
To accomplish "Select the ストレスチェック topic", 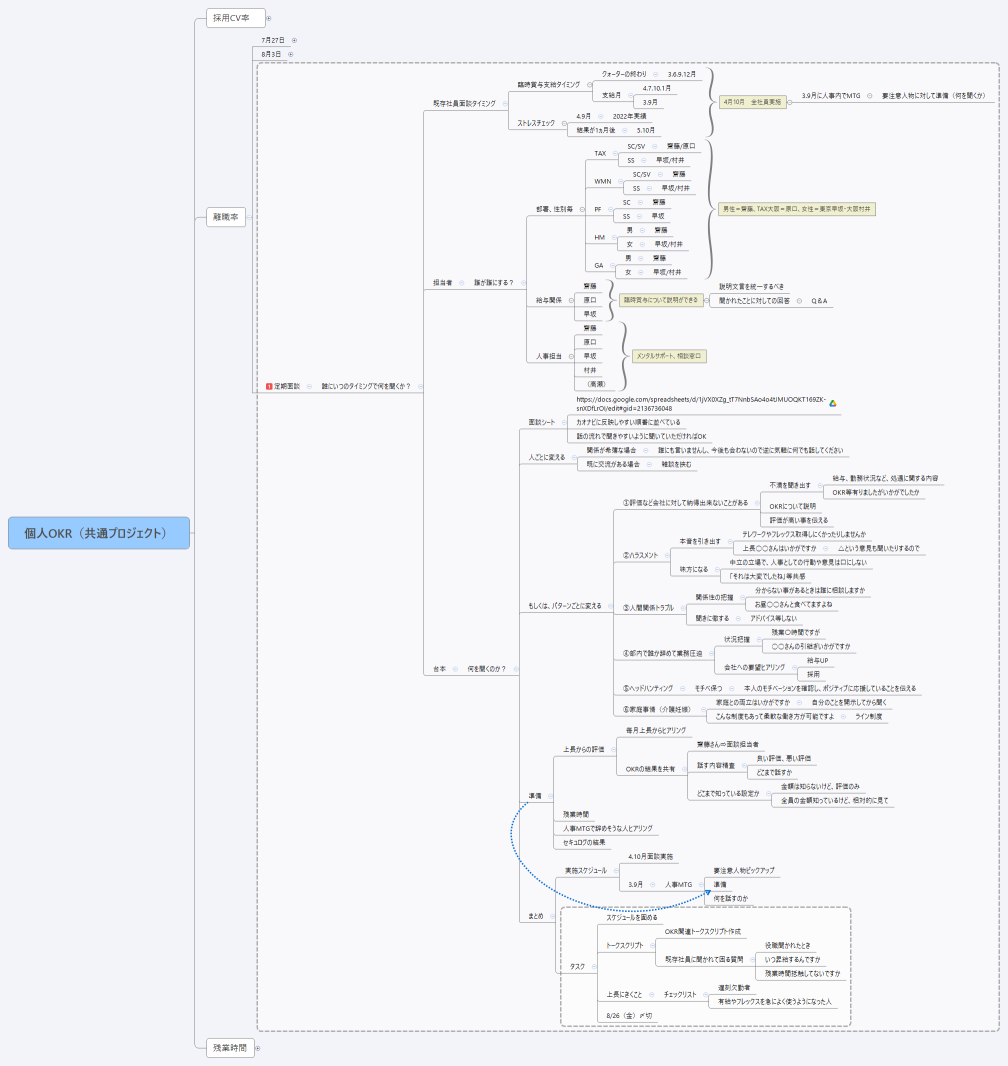I will pos(536,123).
